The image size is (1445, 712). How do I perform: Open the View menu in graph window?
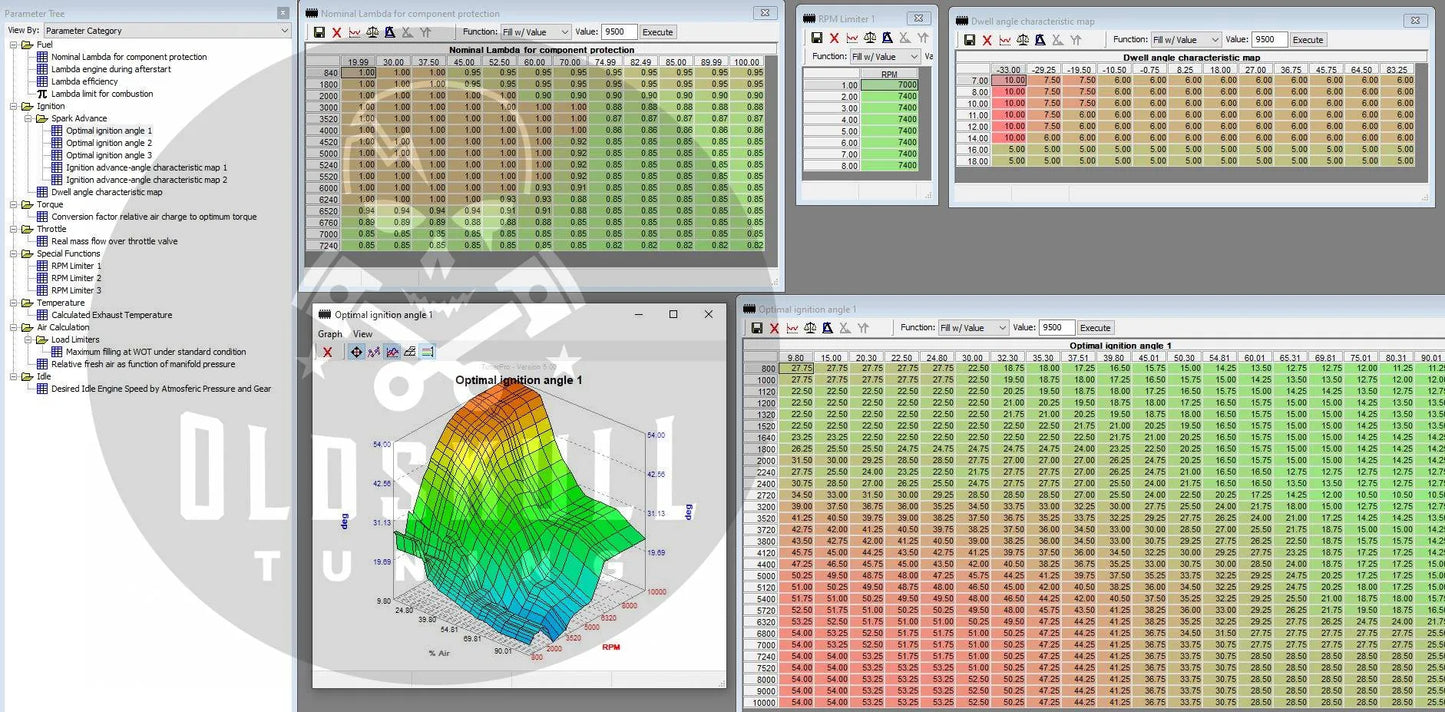pos(362,334)
